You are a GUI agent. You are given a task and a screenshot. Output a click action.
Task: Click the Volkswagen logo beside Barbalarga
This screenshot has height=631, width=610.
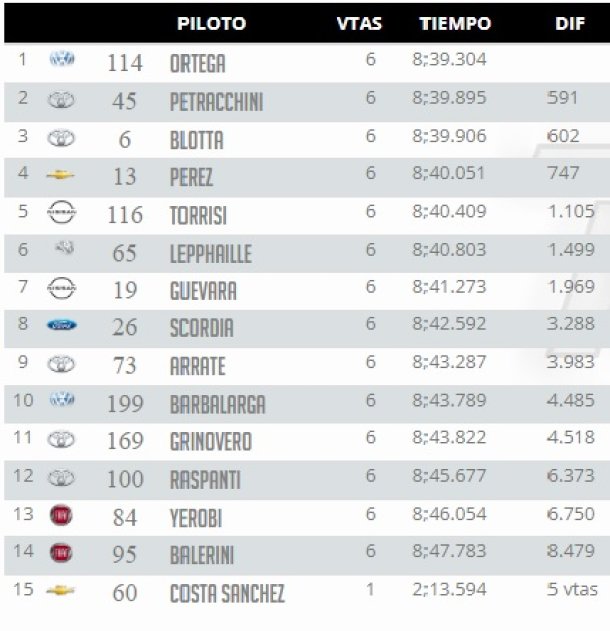coord(62,399)
